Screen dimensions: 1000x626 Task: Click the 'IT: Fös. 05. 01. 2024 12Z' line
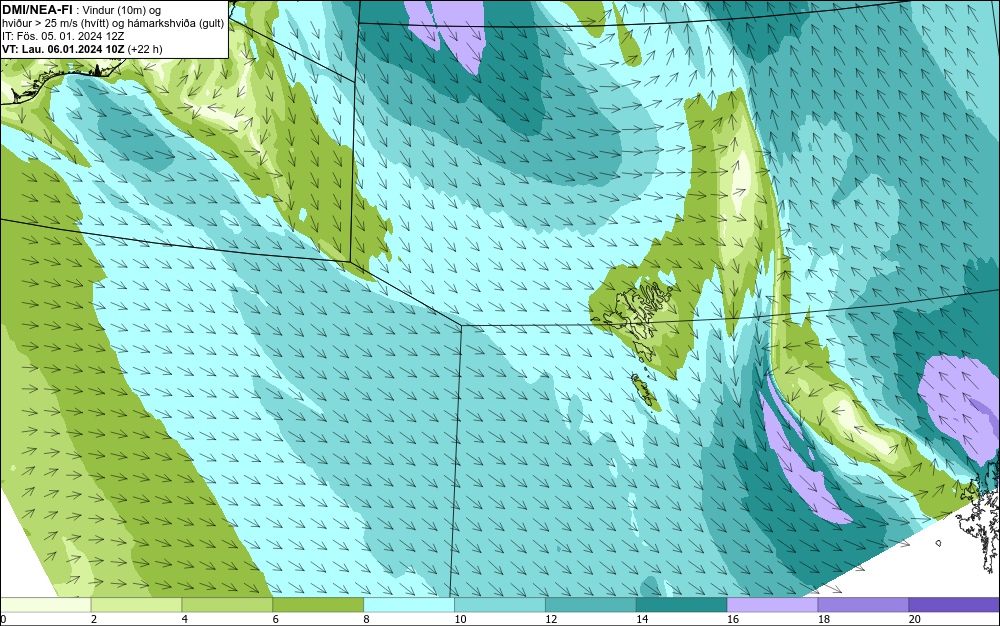click(x=63, y=36)
